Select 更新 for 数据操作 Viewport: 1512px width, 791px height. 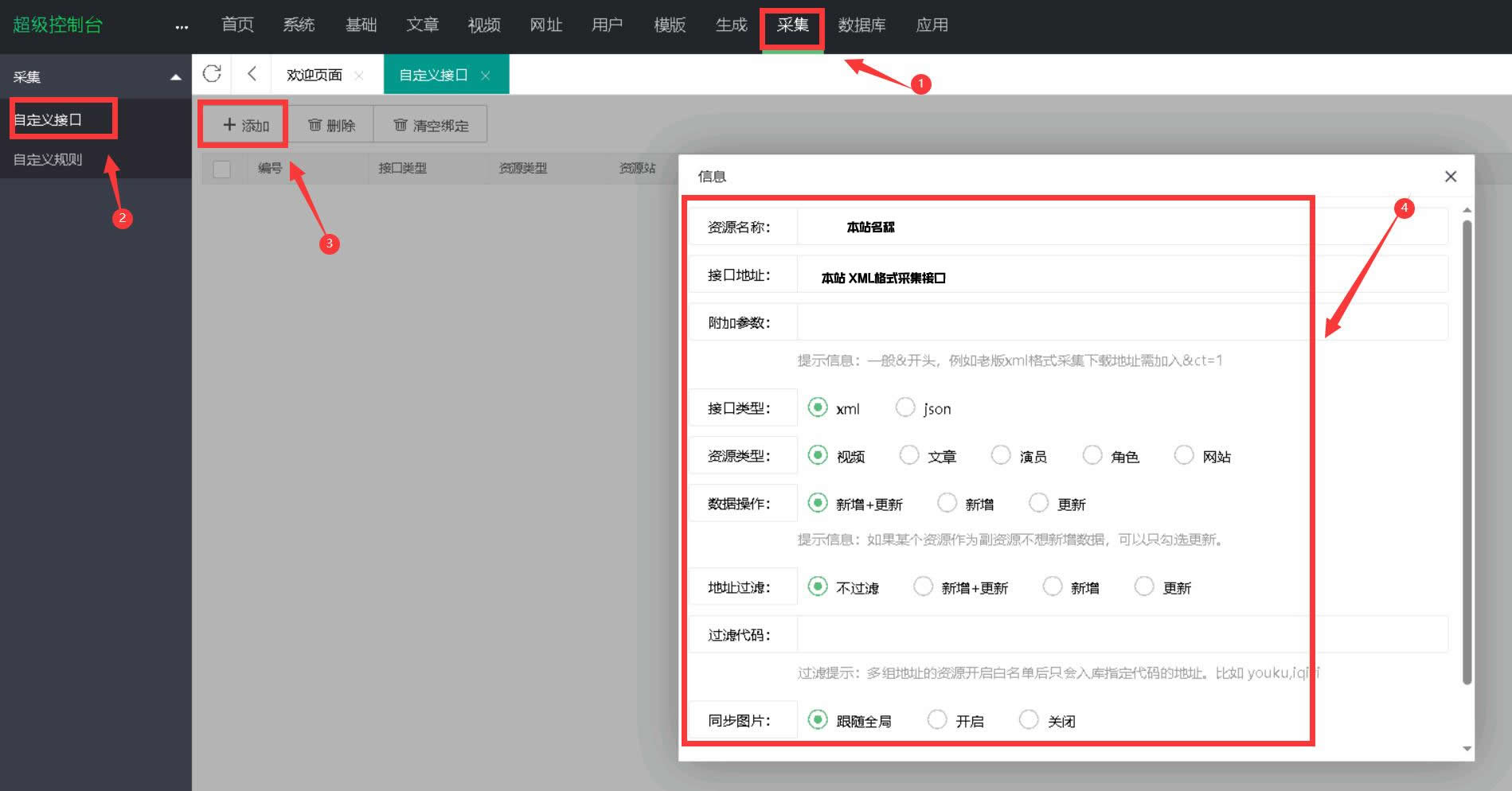pyautogui.click(x=1039, y=503)
